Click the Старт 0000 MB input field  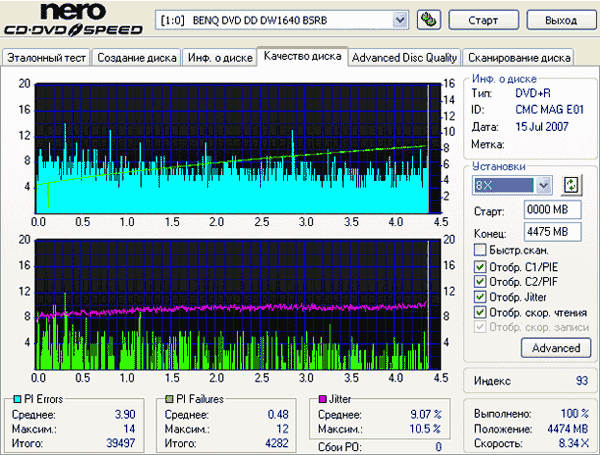point(553,209)
